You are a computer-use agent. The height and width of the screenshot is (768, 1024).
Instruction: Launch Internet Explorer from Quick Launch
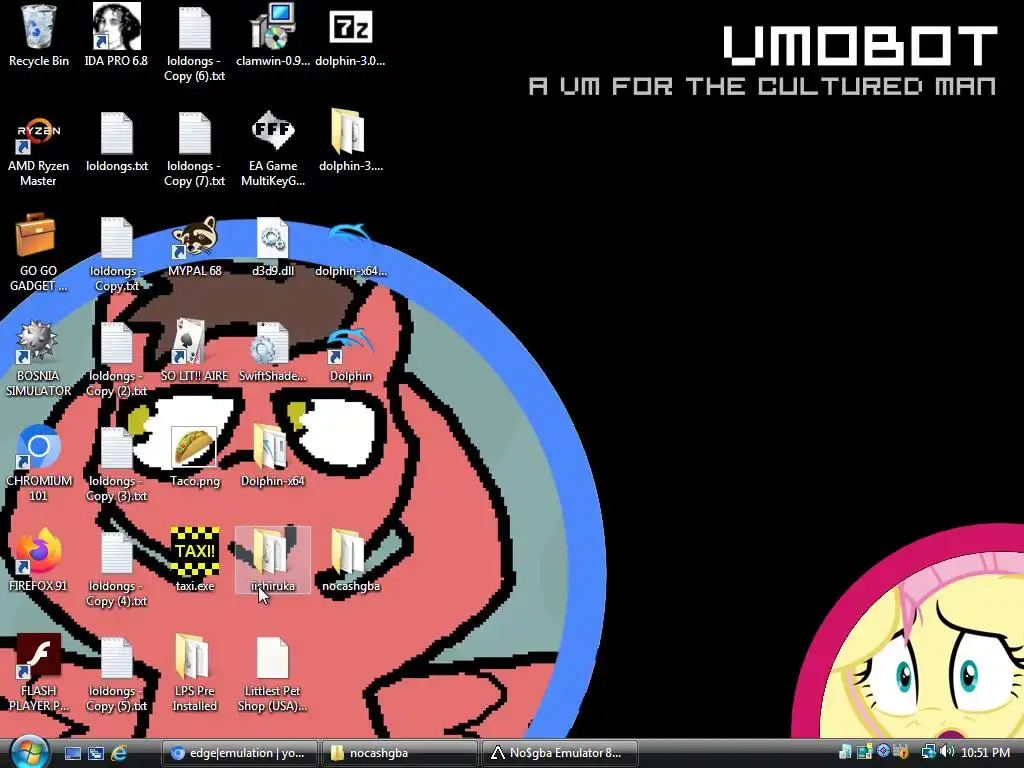[120, 754]
